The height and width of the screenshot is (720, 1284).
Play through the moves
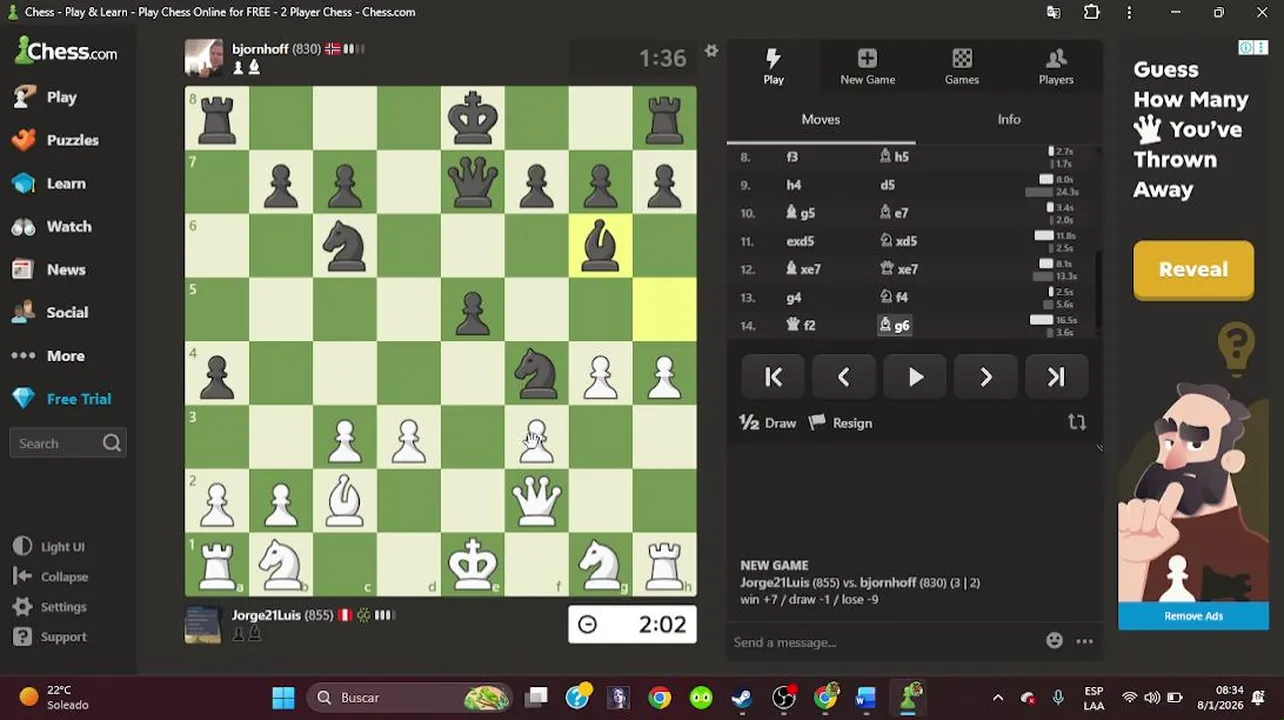point(915,377)
